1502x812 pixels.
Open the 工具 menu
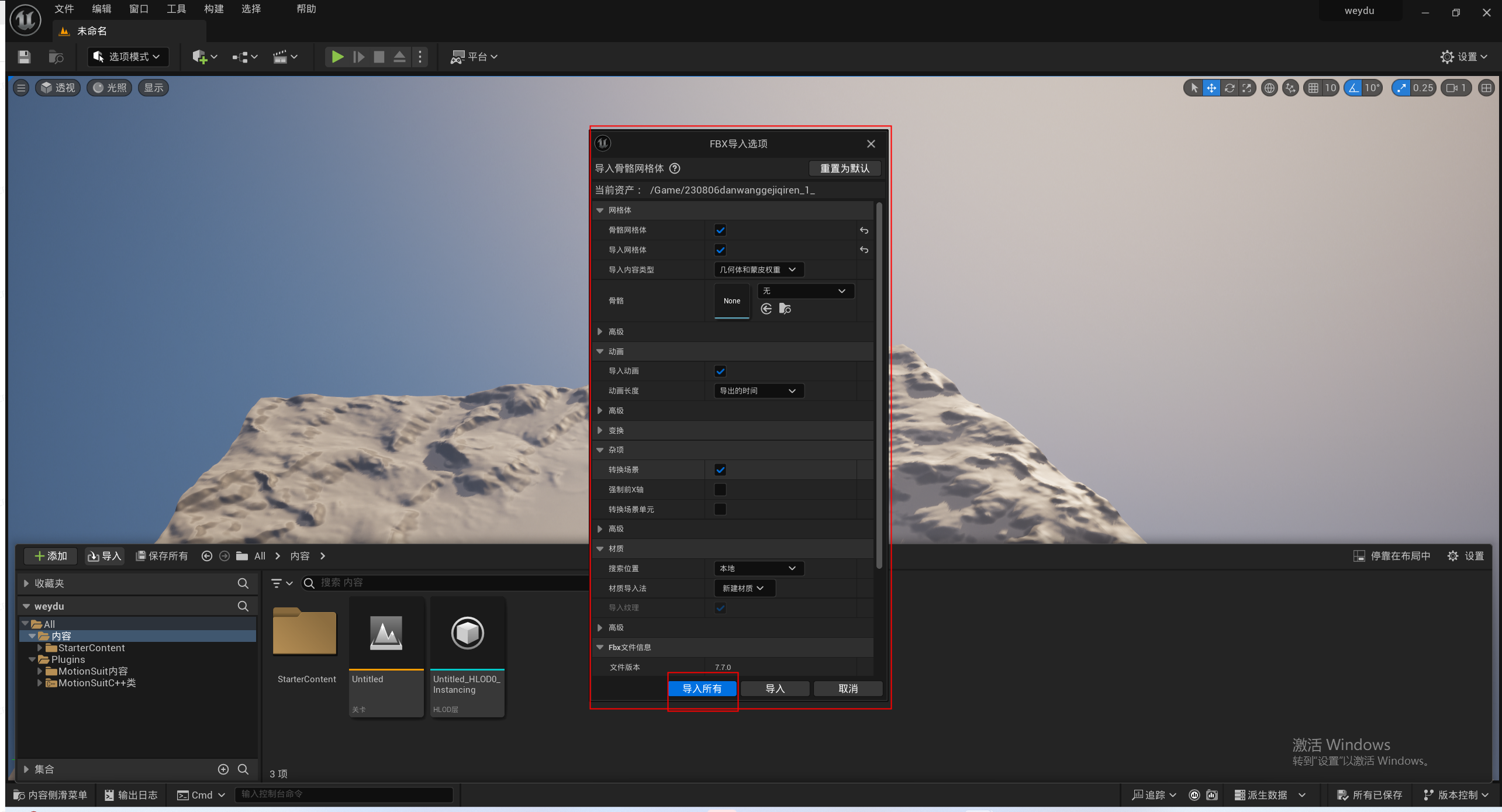point(176,9)
